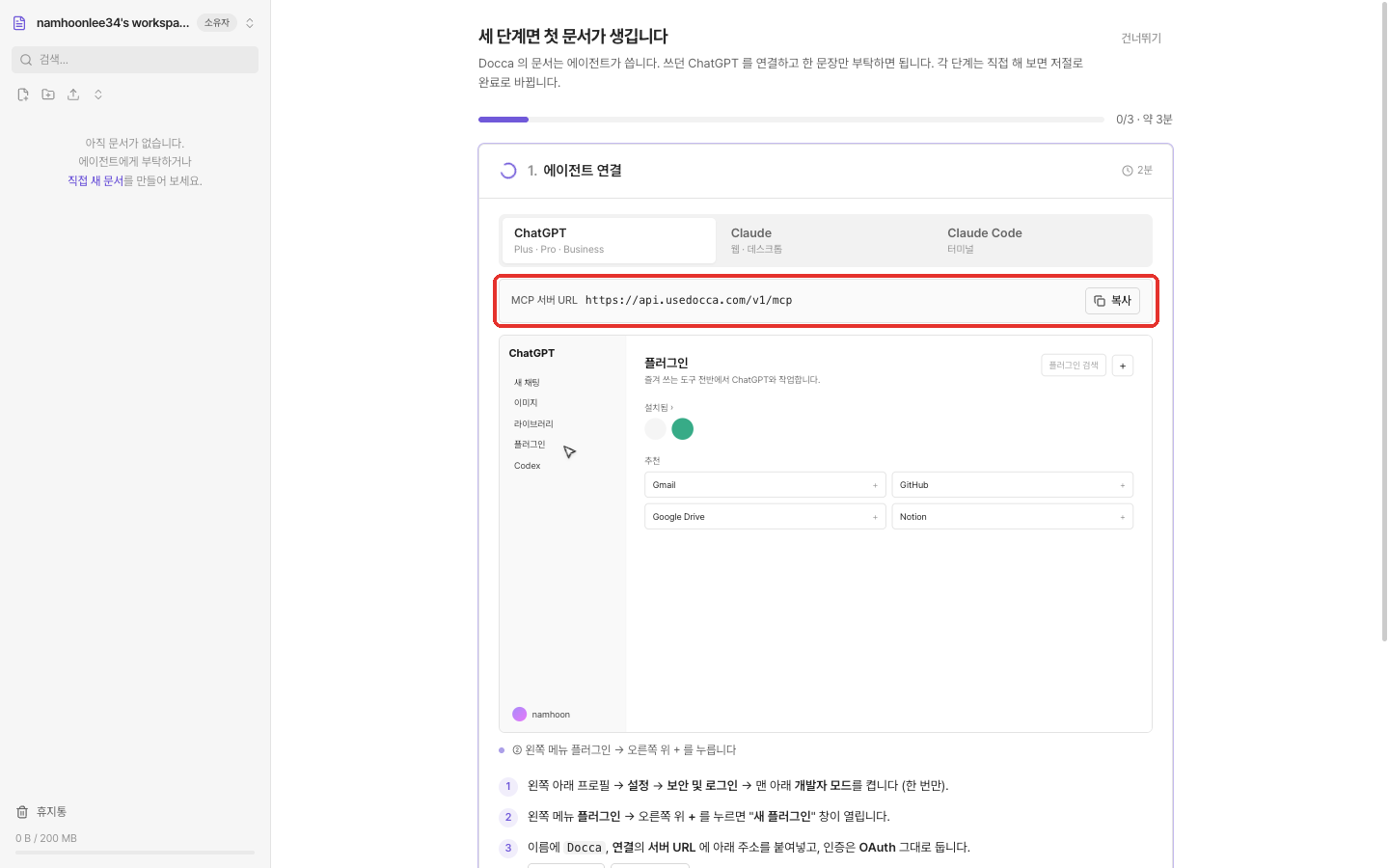Skip onboarding with 건너뛰기
Image resolution: width=1389 pixels, height=868 pixels.
1141,39
